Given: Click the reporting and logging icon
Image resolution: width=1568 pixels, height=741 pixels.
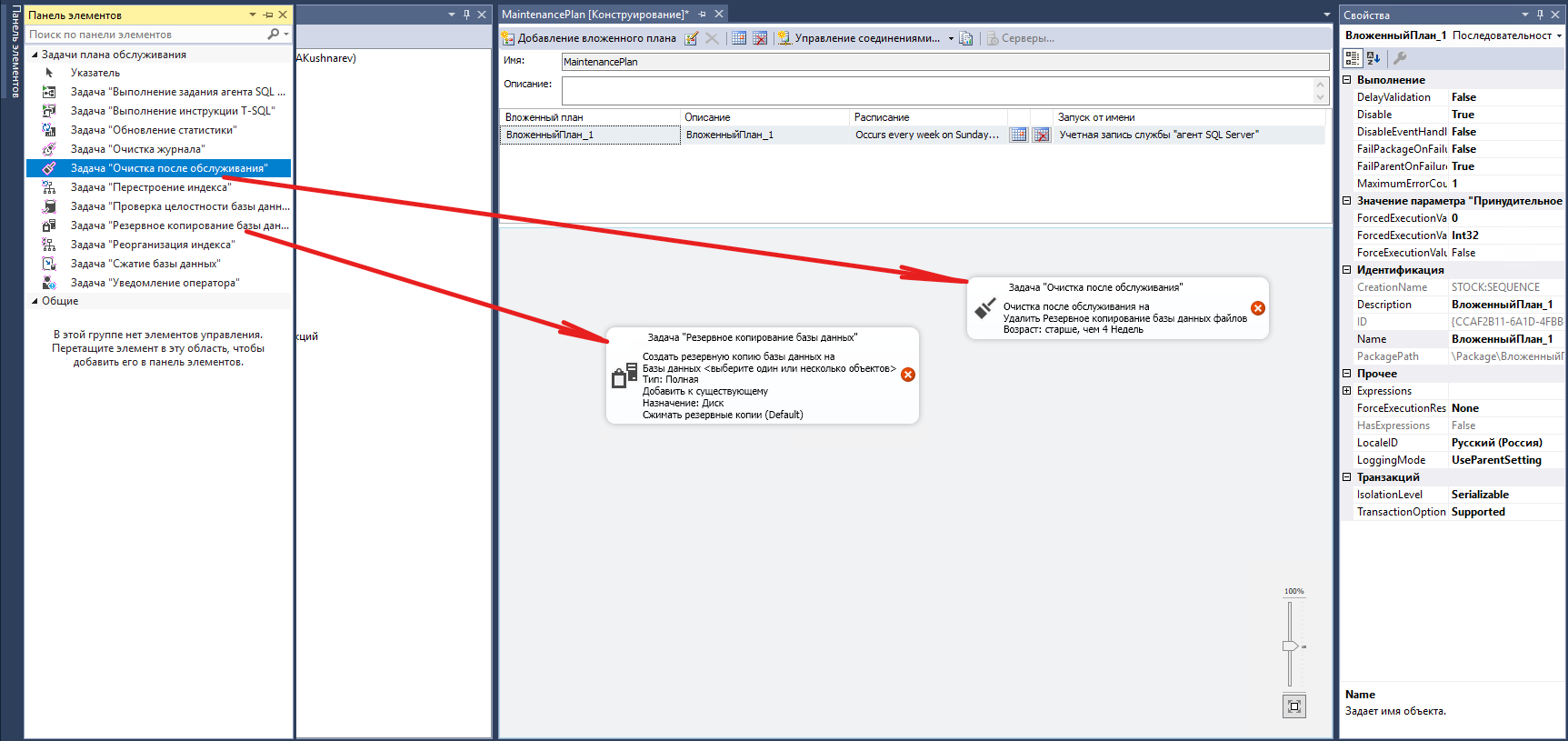Looking at the screenshot, I should point(966,38).
